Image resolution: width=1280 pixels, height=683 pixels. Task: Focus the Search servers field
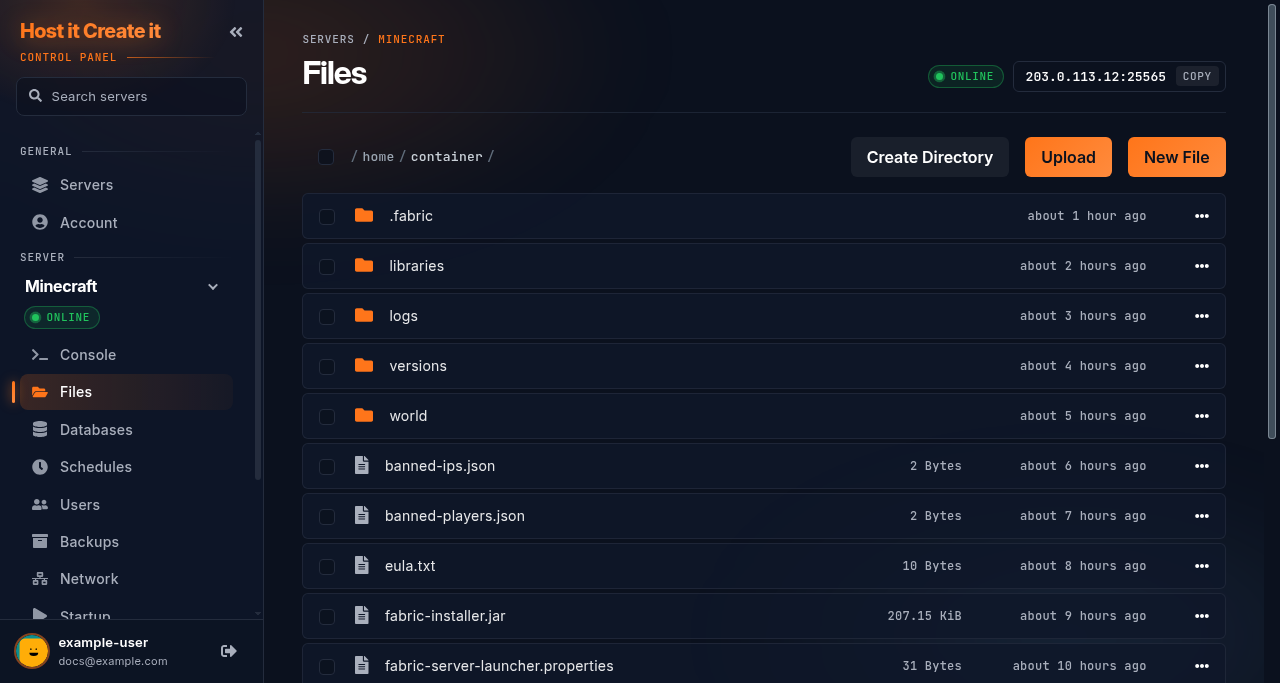[131, 96]
